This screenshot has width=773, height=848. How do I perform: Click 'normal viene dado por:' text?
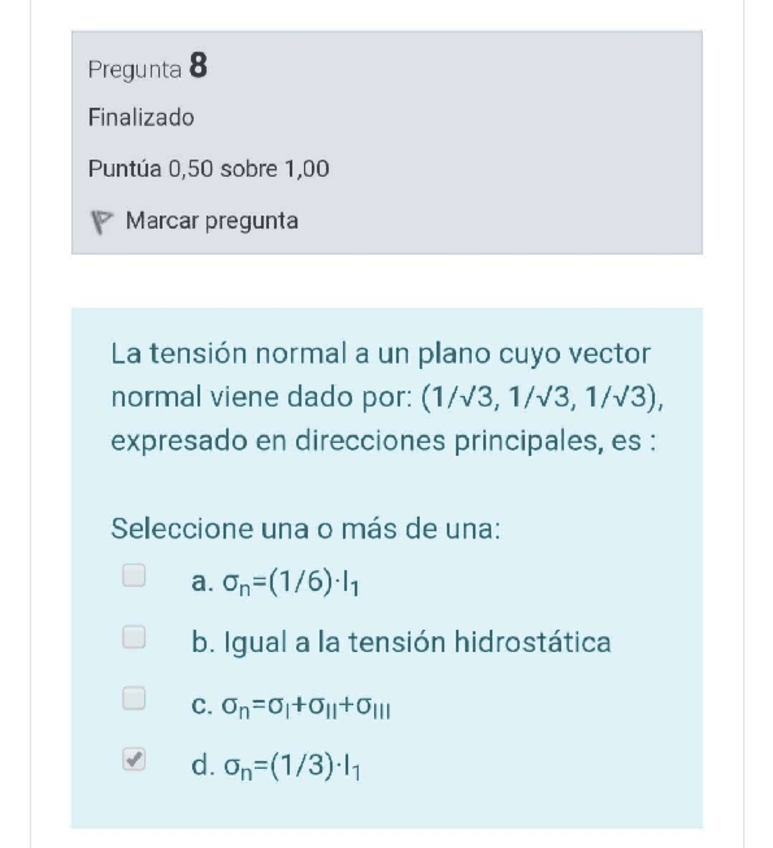262,397
